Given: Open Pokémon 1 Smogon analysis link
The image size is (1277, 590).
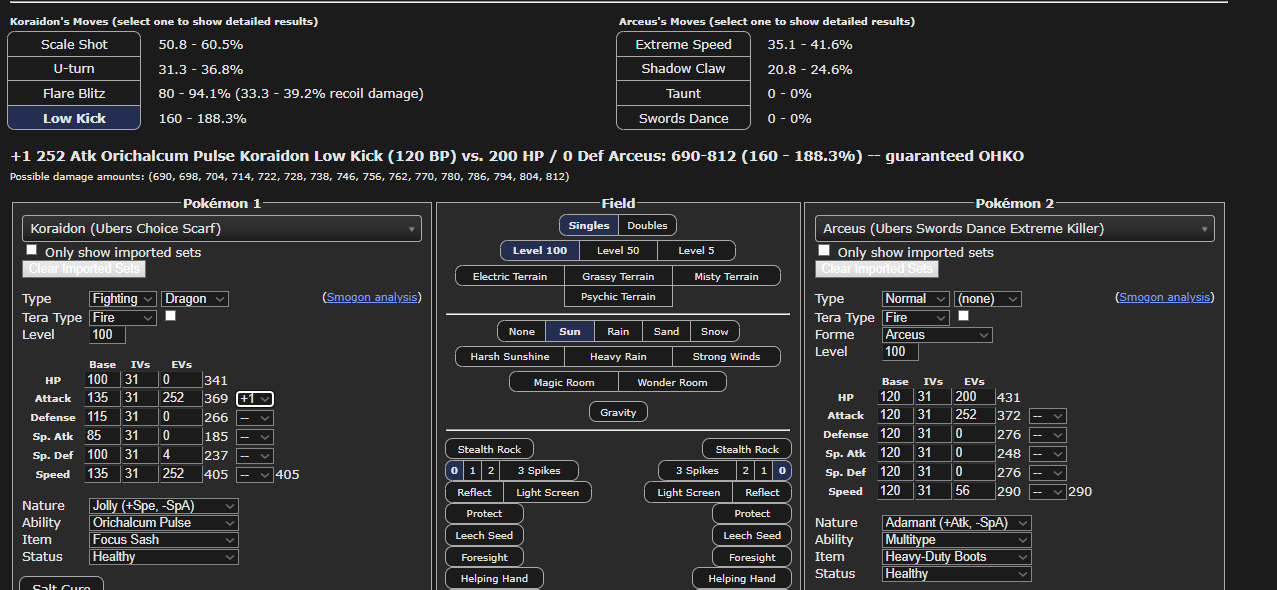Looking at the screenshot, I should pyautogui.click(x=371, y=297).
